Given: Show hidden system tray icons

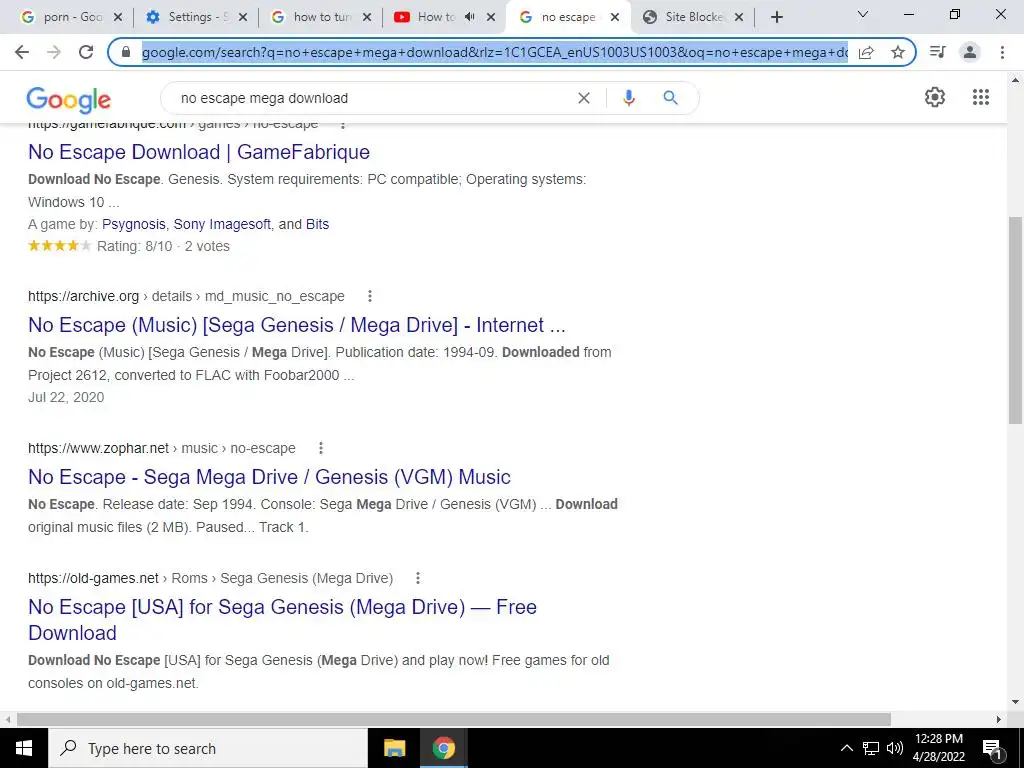Looking at the screenshot, I should pyautogui.click(x=846, y=748).
